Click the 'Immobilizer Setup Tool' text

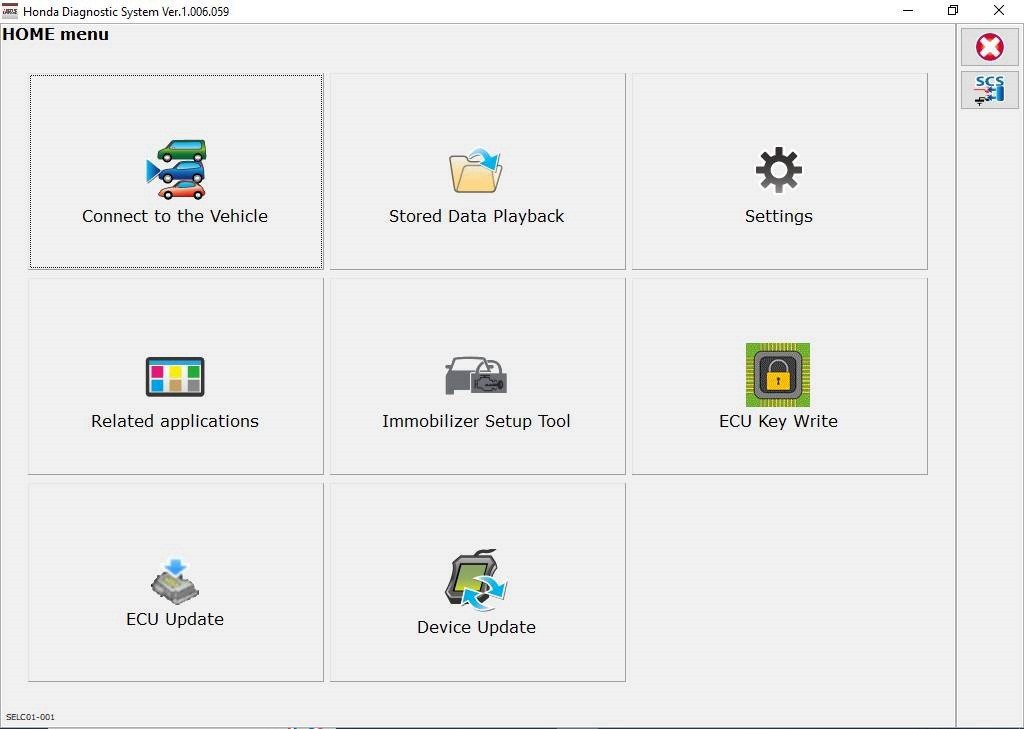tap(476, 421)
